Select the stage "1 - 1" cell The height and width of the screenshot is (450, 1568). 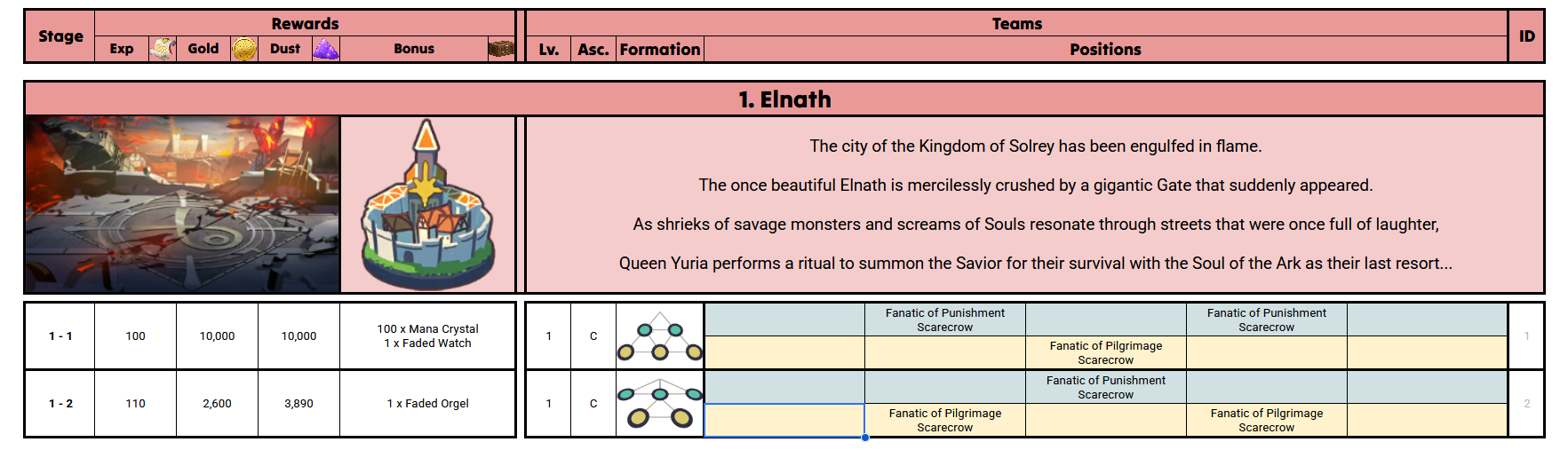(x=60, y=336)
